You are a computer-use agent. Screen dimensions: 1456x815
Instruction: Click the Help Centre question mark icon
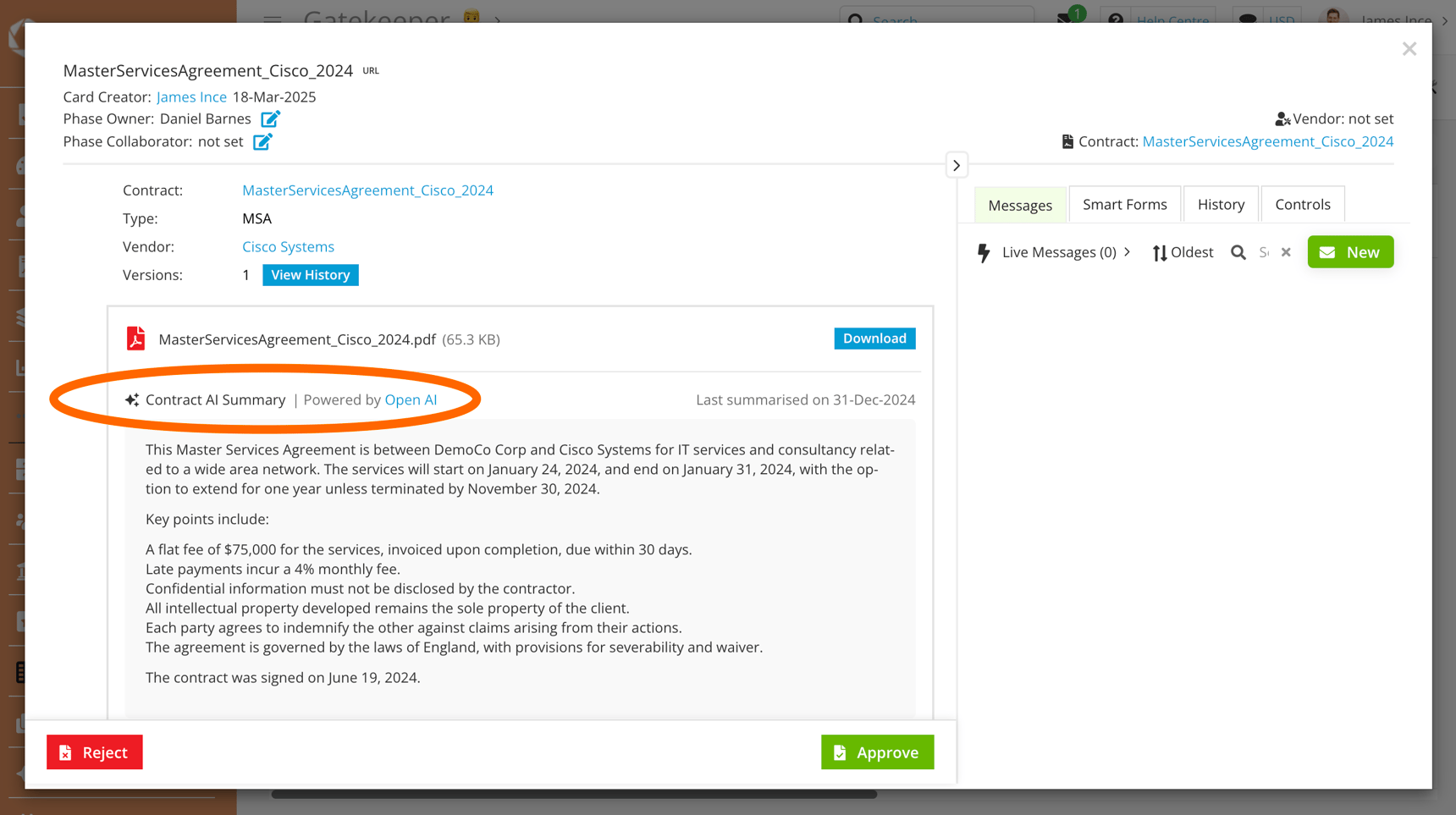(1115, 18)
